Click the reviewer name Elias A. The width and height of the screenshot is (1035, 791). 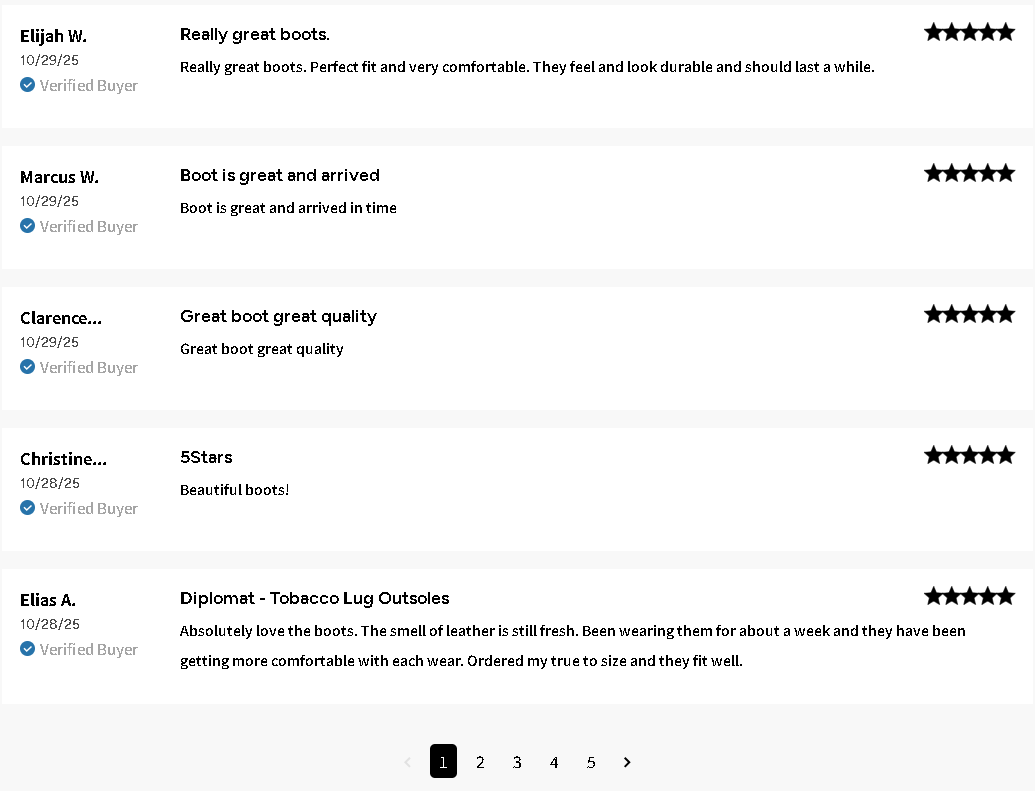48,600
